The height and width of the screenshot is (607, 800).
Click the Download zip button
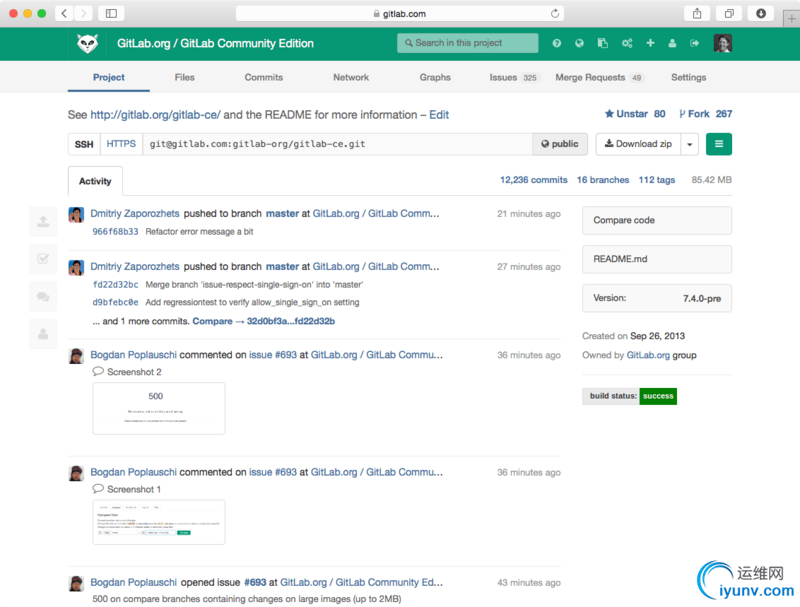click(638, 144)
